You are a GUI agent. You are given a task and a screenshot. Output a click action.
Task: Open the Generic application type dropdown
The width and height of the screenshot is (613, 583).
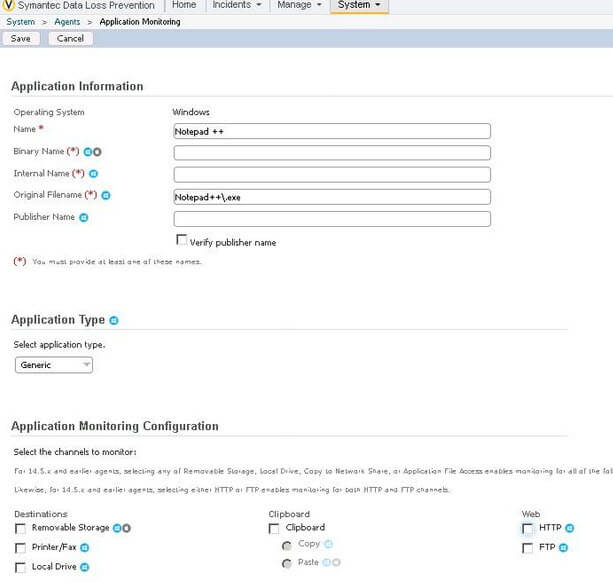pyautogui.click(x=54, y=365)
